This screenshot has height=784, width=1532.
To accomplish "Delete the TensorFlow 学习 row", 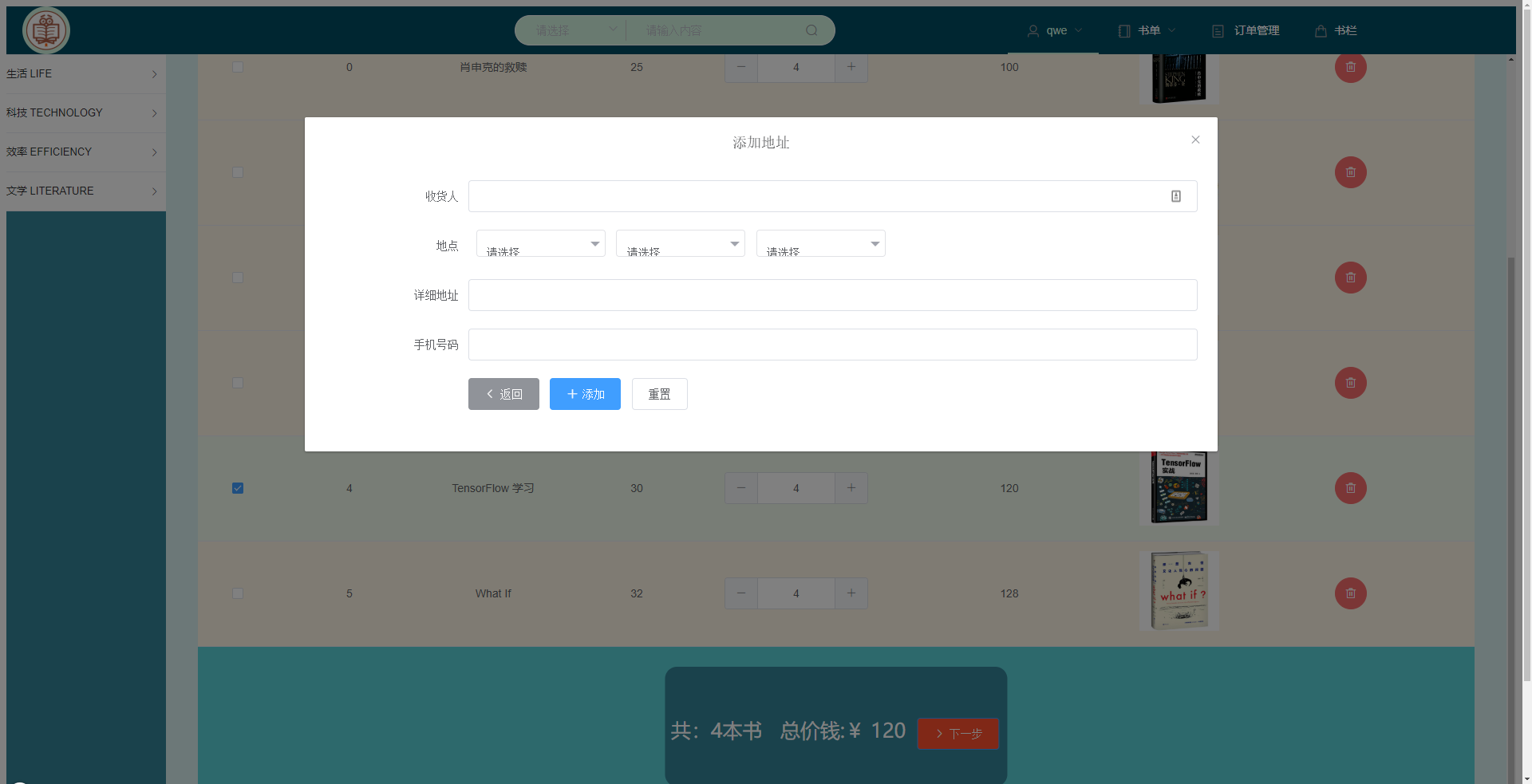I will click(x=1350, y=488).
